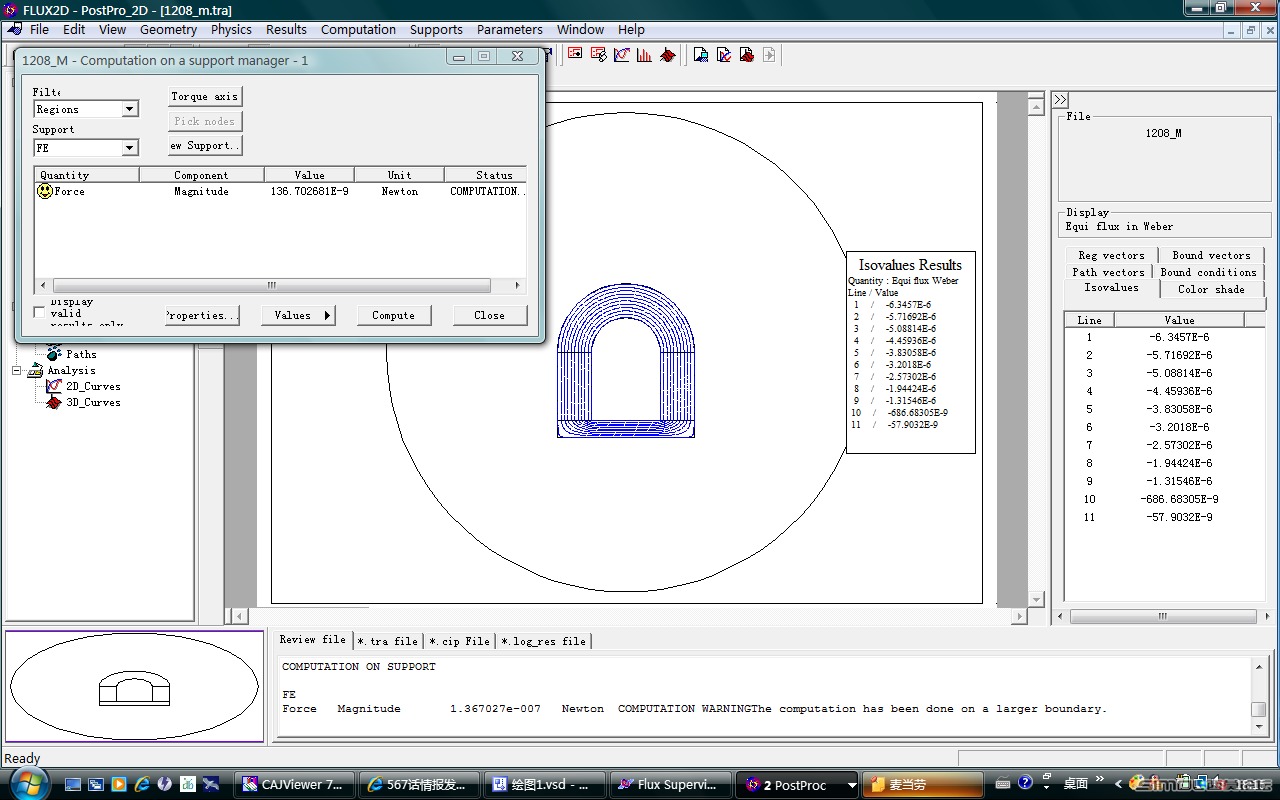The width and height of the screenshot is (1280, 800).
Task: Open the Filter Regions dropdown
Action: tap(130, 109)
